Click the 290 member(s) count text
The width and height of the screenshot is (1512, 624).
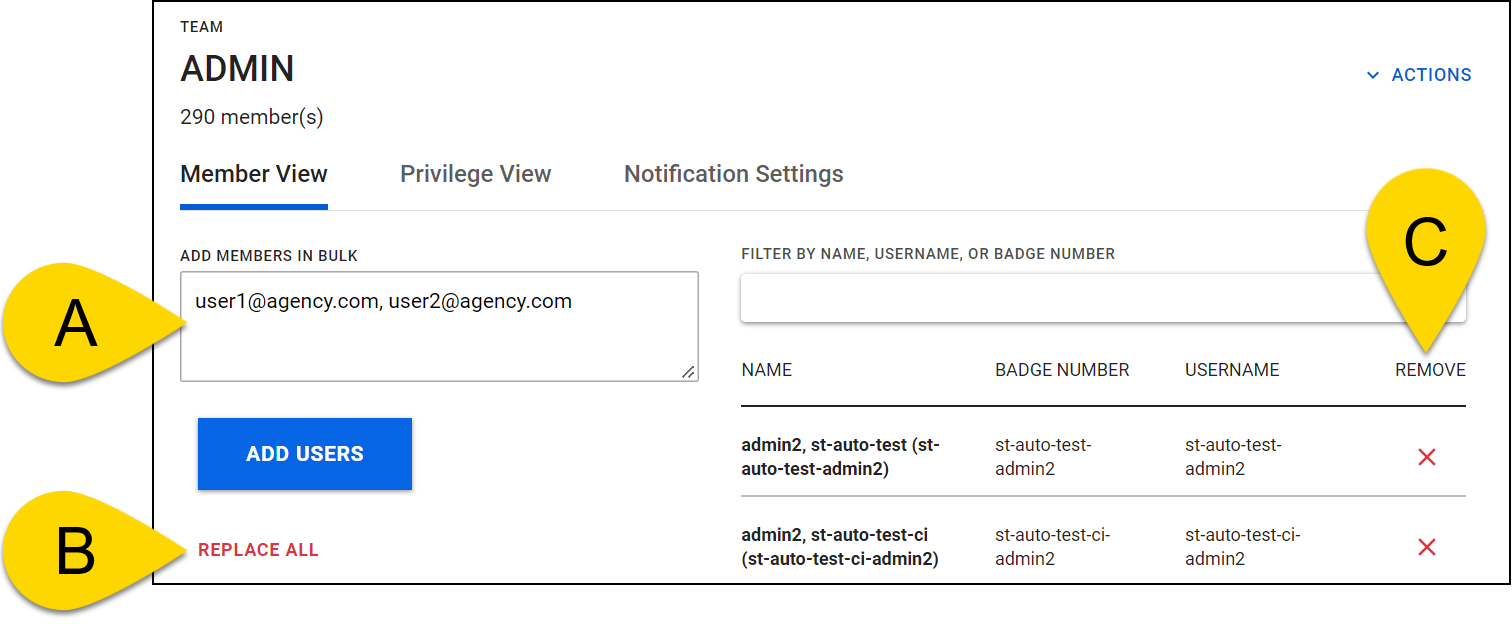(251, 117)
